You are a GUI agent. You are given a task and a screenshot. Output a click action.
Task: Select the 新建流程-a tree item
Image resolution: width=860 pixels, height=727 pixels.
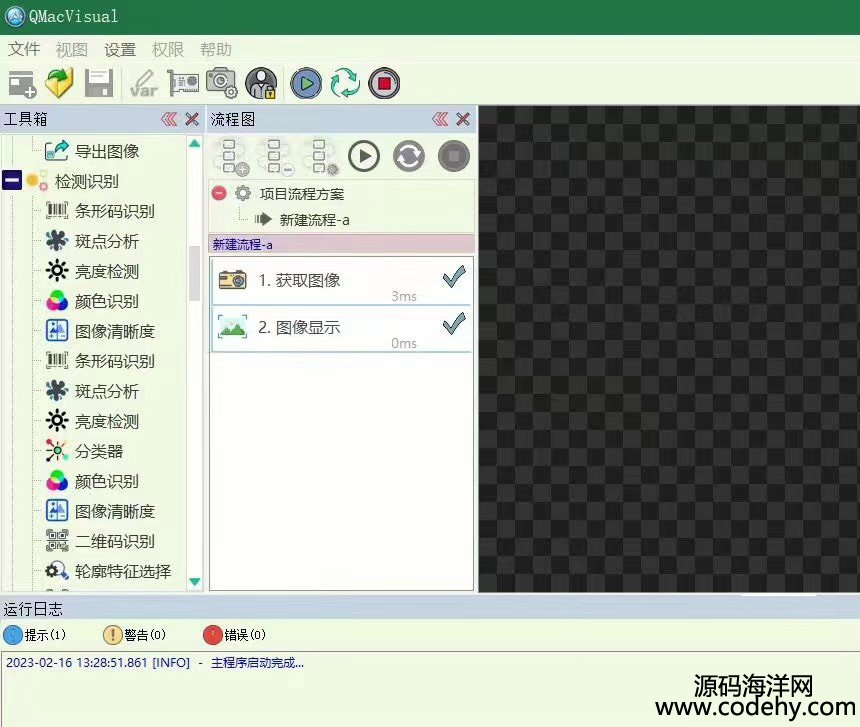(x=314, y=220)
